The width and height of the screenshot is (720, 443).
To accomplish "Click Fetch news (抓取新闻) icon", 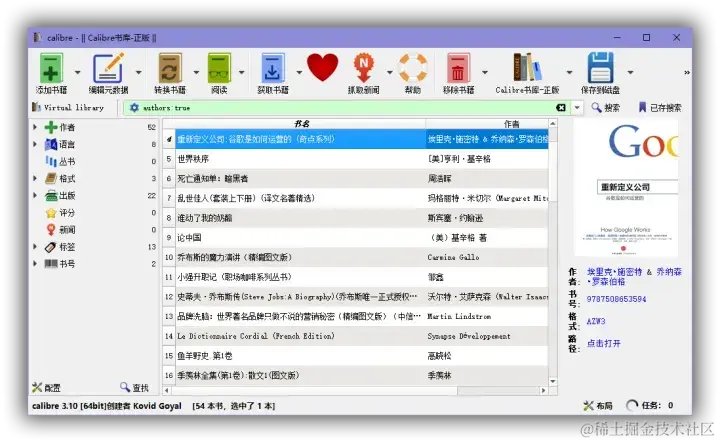I will 364,68.
